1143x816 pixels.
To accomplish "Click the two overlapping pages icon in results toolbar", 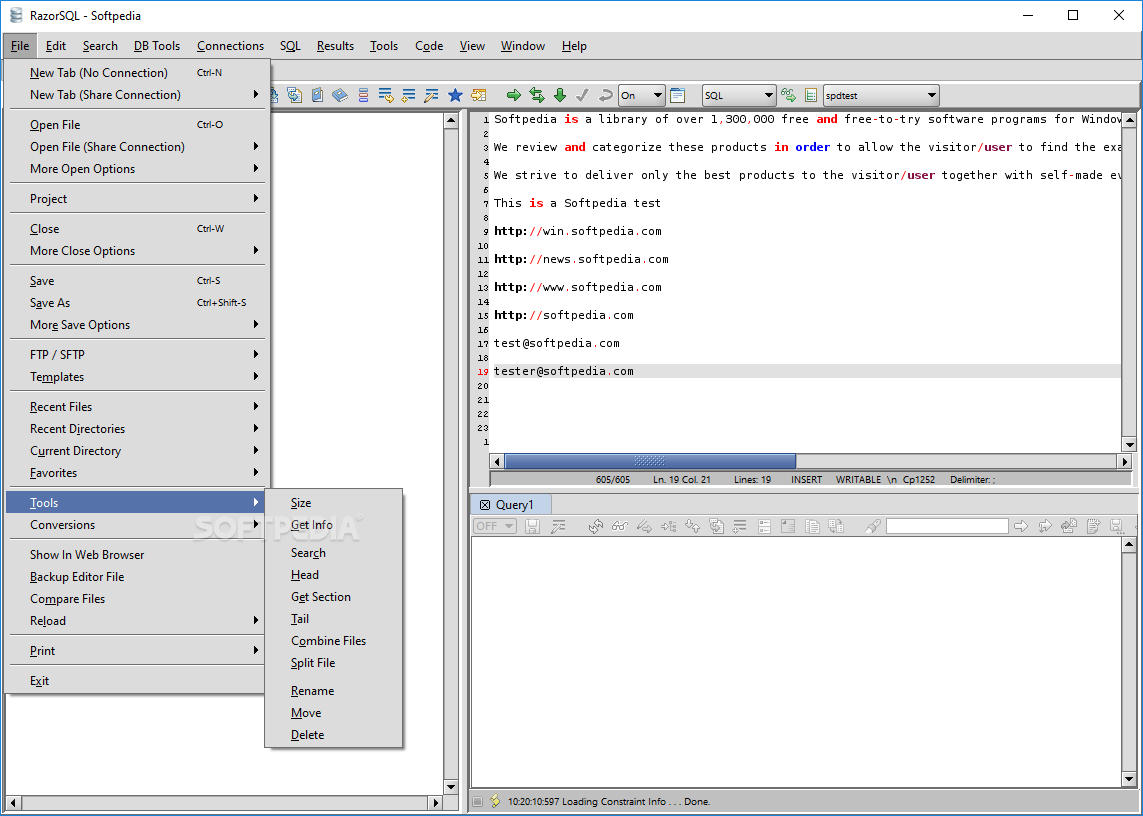I will click(x=812, y=526).
